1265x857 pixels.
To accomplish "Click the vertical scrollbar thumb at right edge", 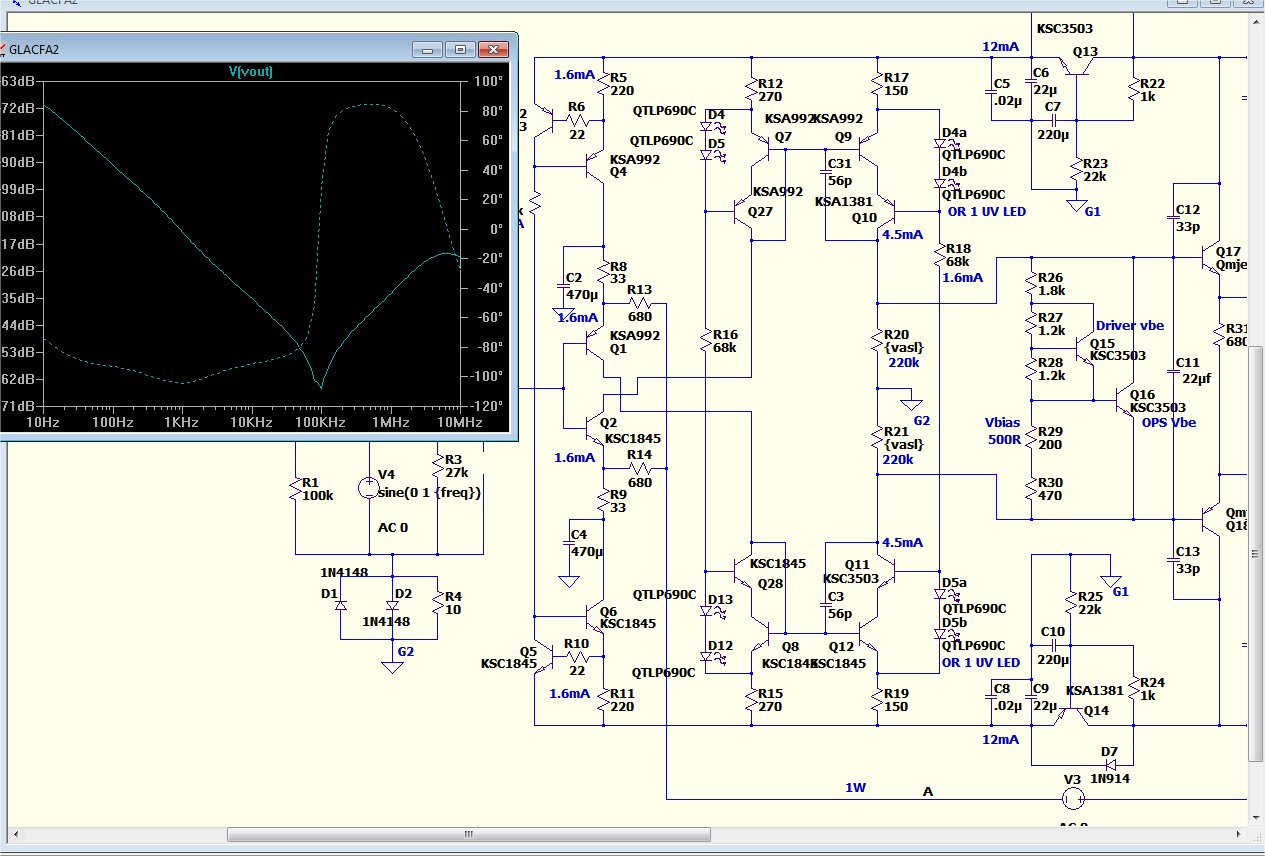I will pos(1257,552).
